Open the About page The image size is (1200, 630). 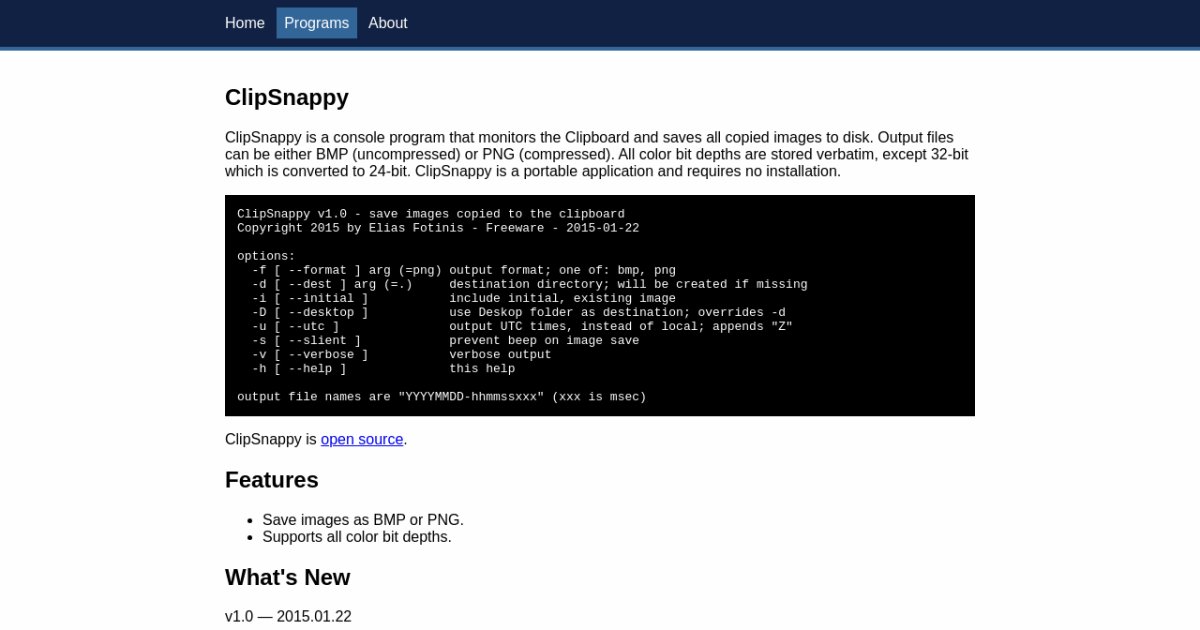tap(387, 23)
